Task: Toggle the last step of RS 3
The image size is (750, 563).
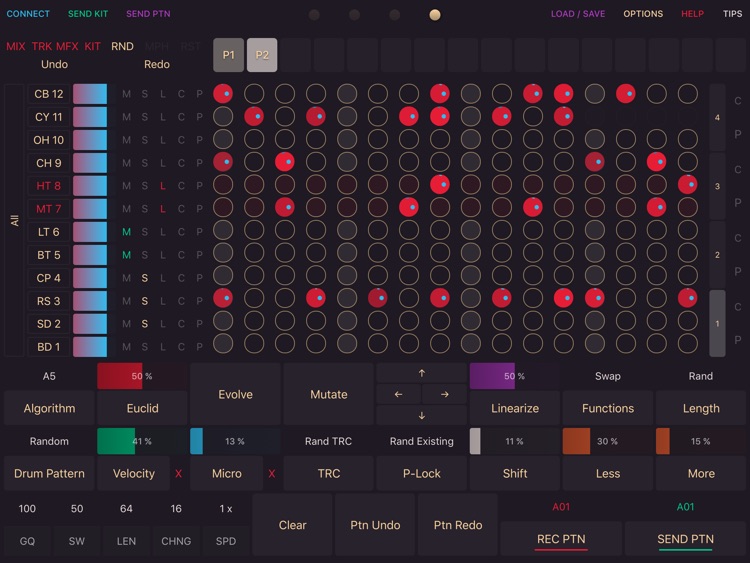Action: pos(687,298)
